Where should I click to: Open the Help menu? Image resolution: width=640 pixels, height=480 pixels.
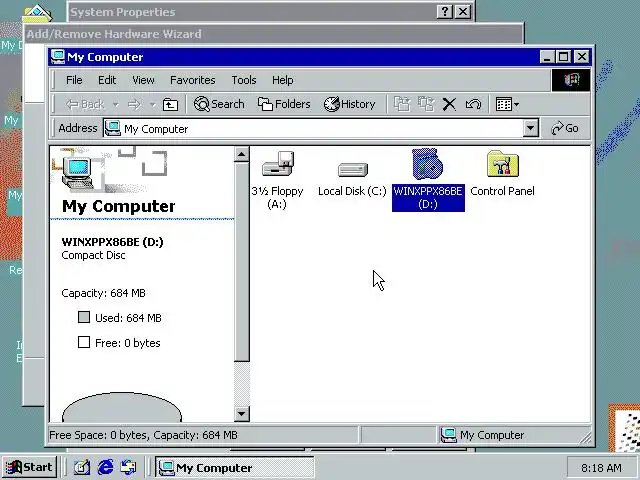(x=282, y=80)
